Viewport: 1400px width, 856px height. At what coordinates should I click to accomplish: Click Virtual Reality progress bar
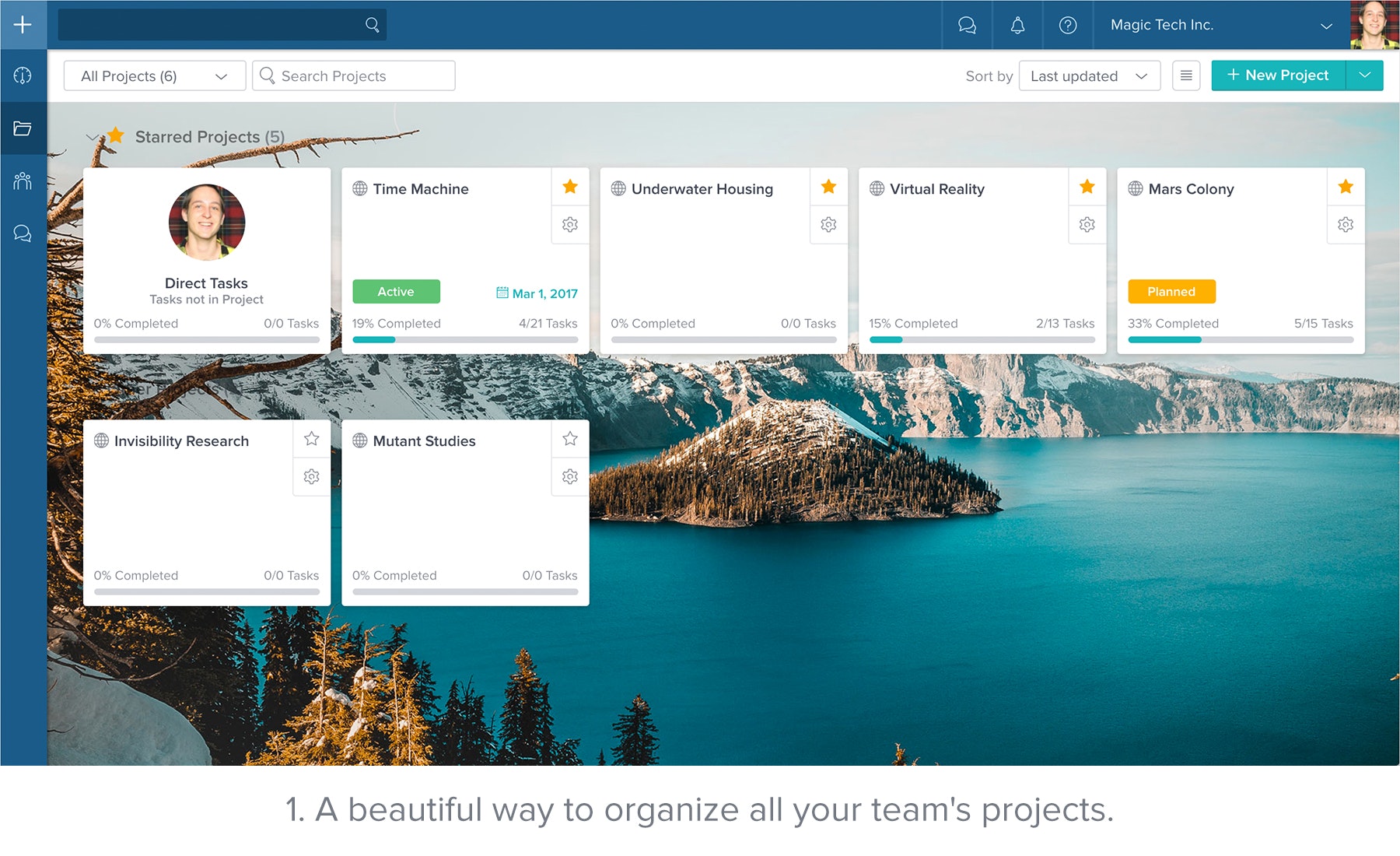(982, 340)
